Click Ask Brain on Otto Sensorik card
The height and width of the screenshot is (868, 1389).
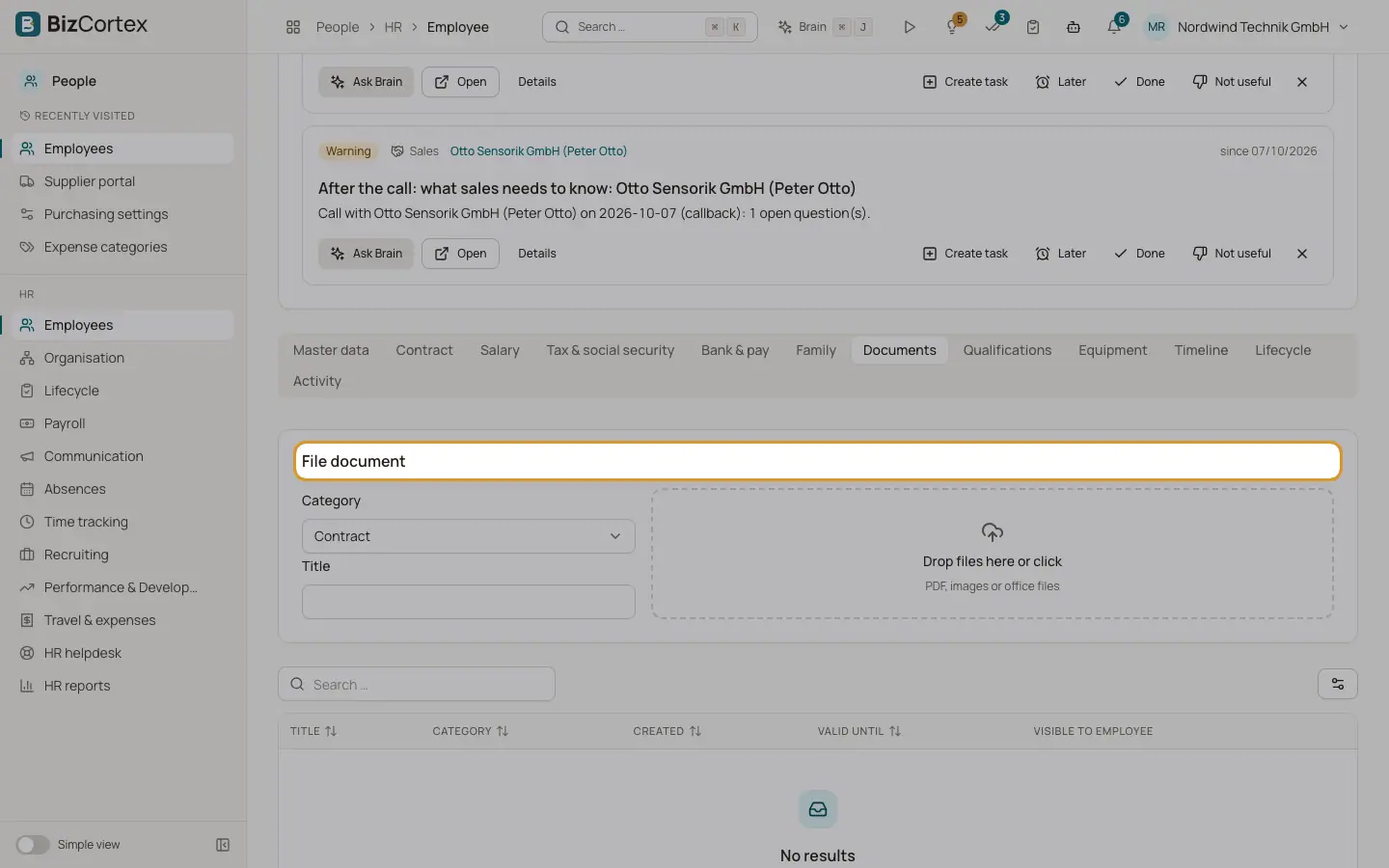[367, 254]
